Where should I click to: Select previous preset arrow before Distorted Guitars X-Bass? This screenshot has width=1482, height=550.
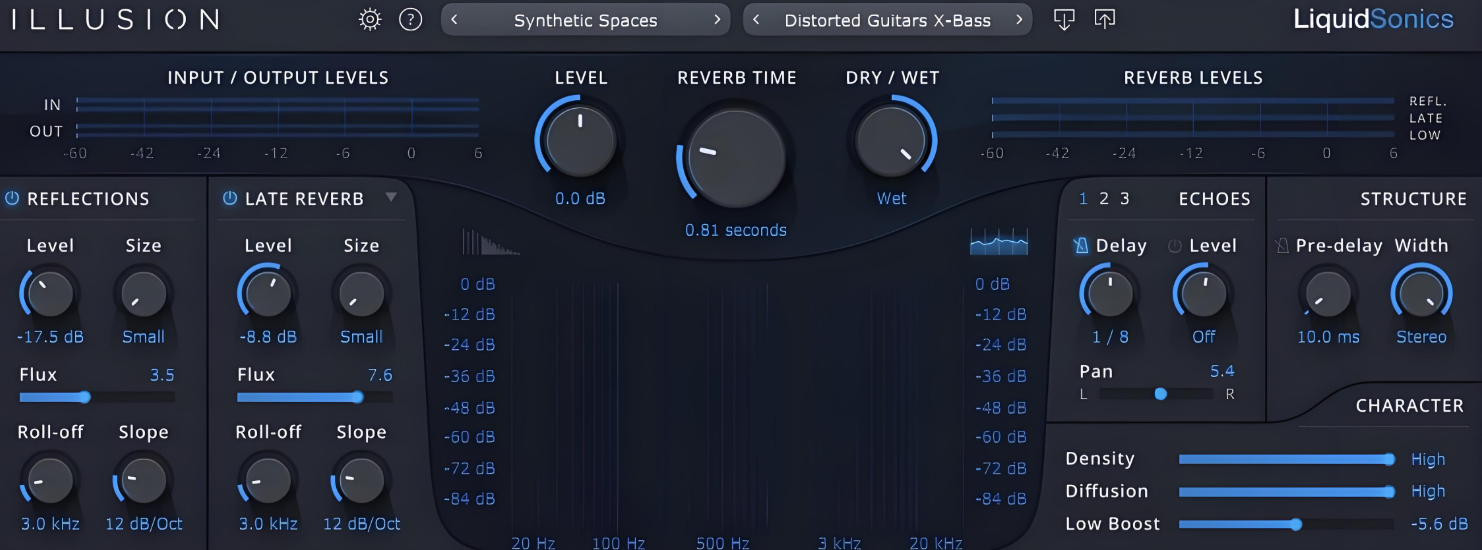coord(757,20)
